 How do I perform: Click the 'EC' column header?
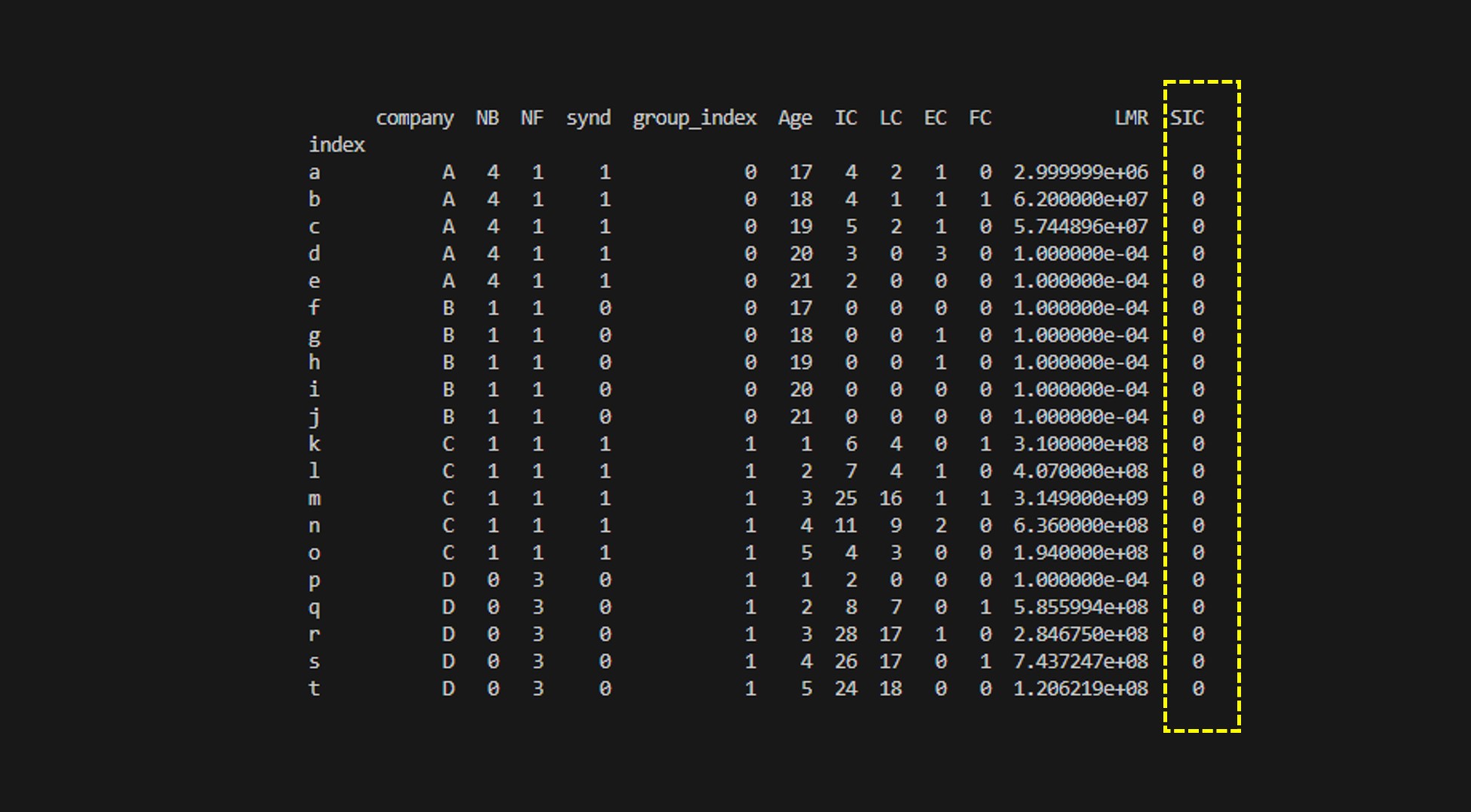935,118
